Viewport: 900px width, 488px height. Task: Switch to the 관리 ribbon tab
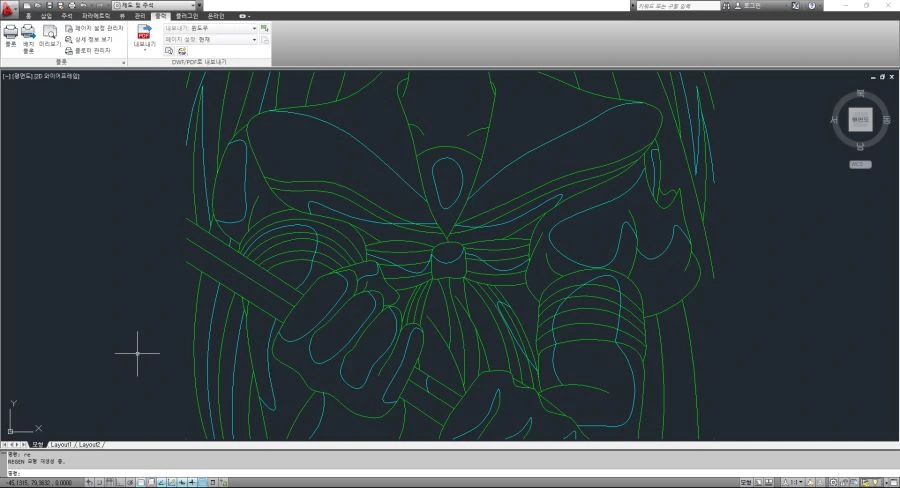click(140, 16)
